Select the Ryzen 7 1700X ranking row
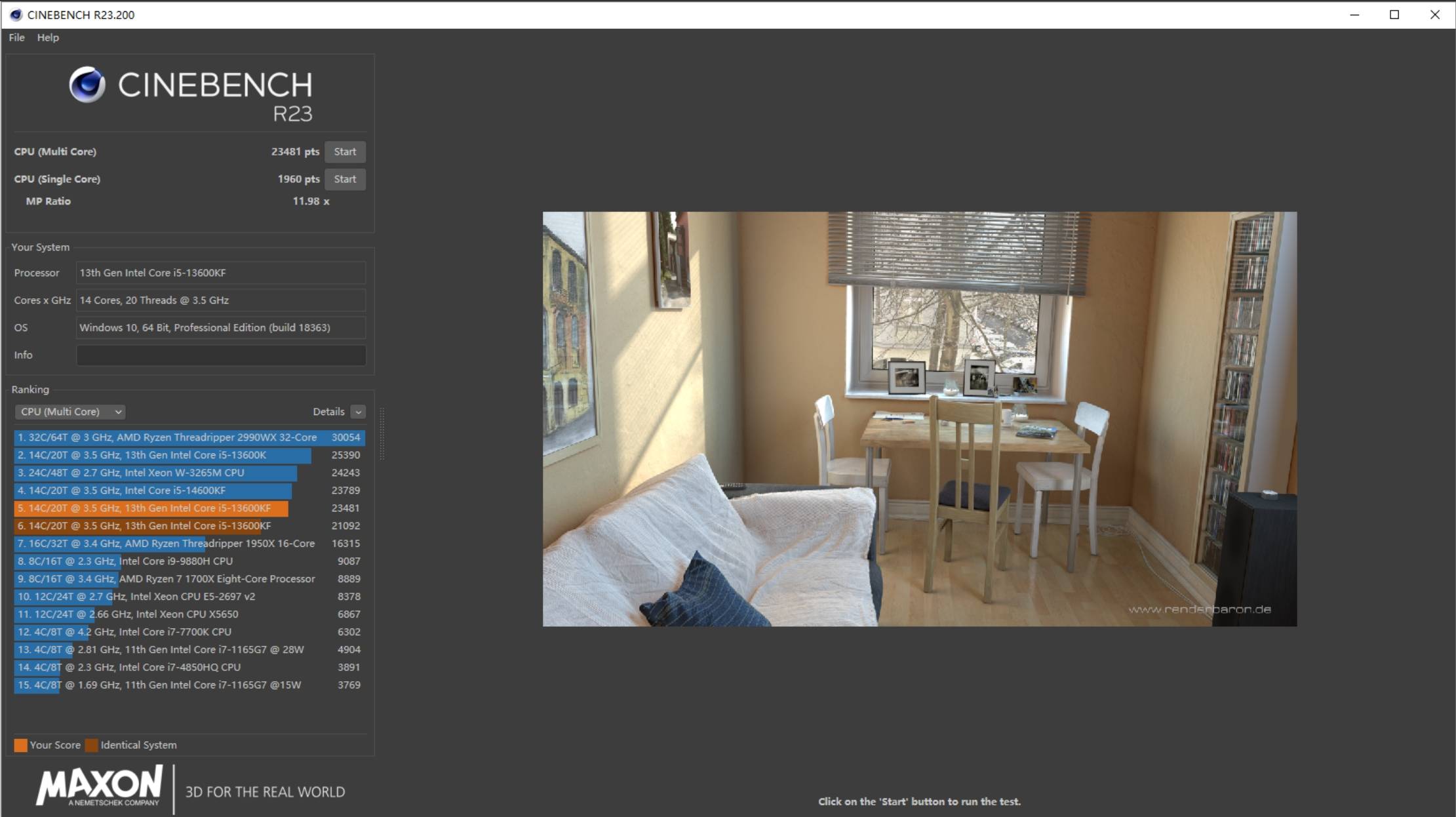 189,579
